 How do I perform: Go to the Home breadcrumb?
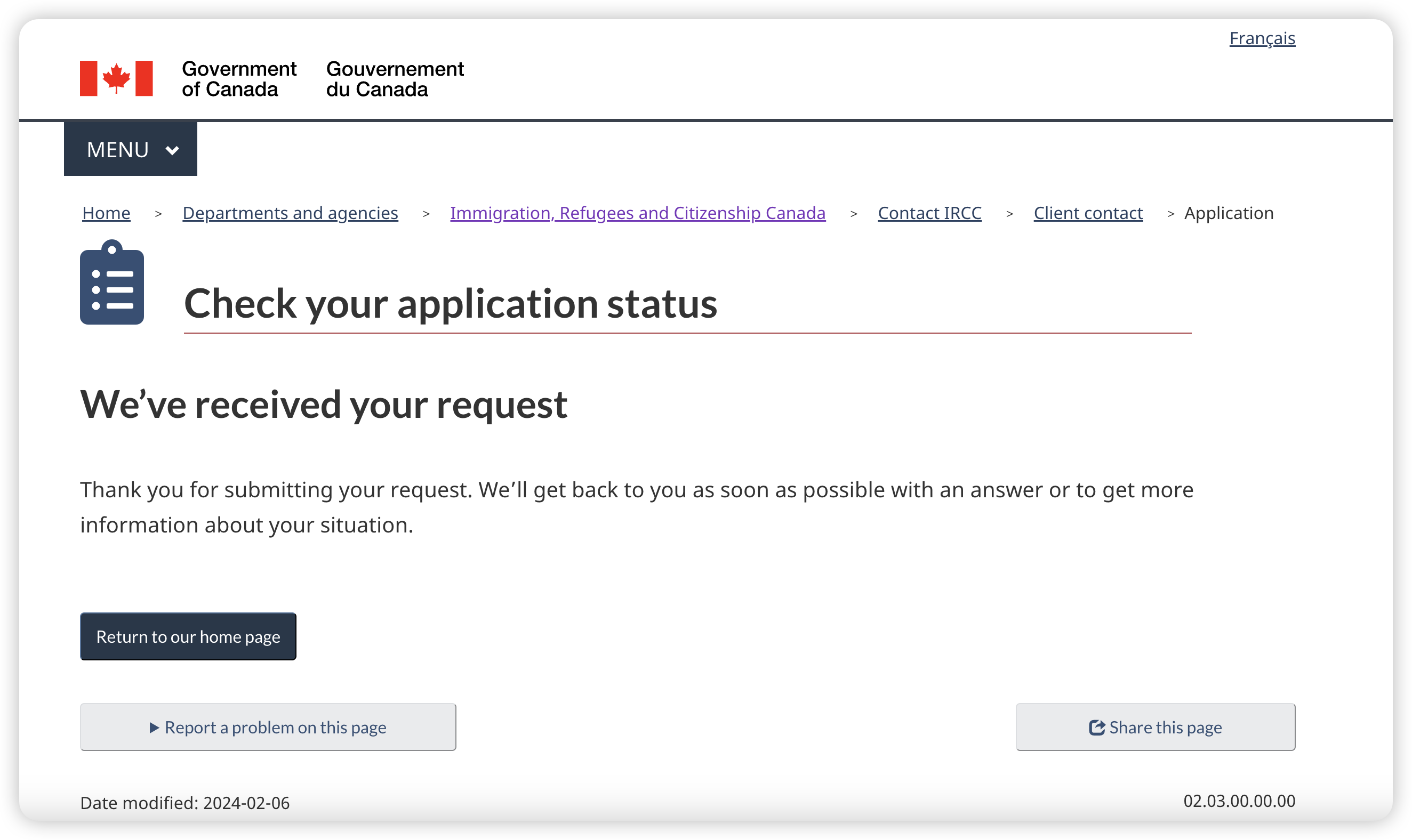[x=107, y=213]
